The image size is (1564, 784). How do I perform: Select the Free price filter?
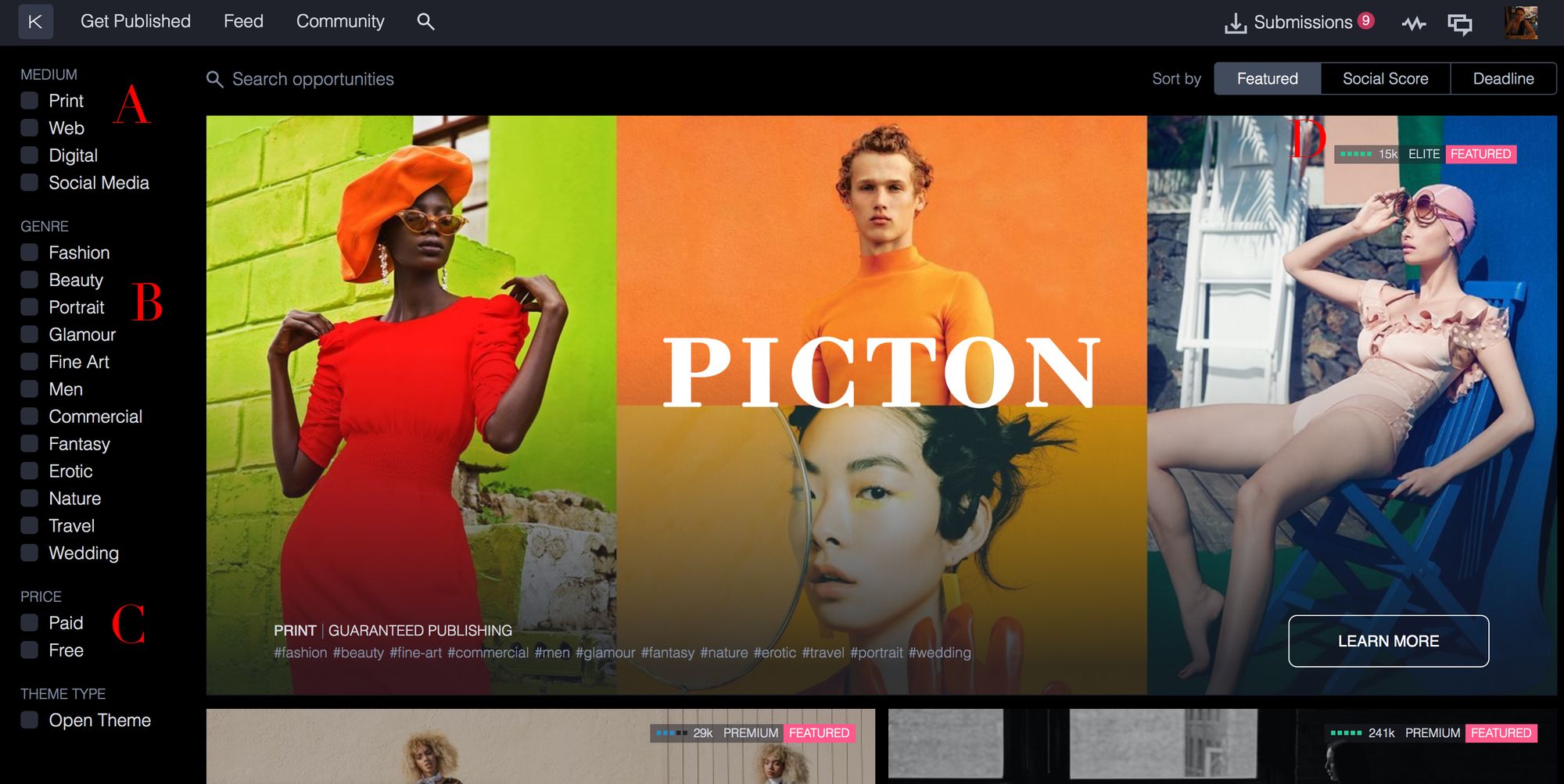(x=30, y=650)
